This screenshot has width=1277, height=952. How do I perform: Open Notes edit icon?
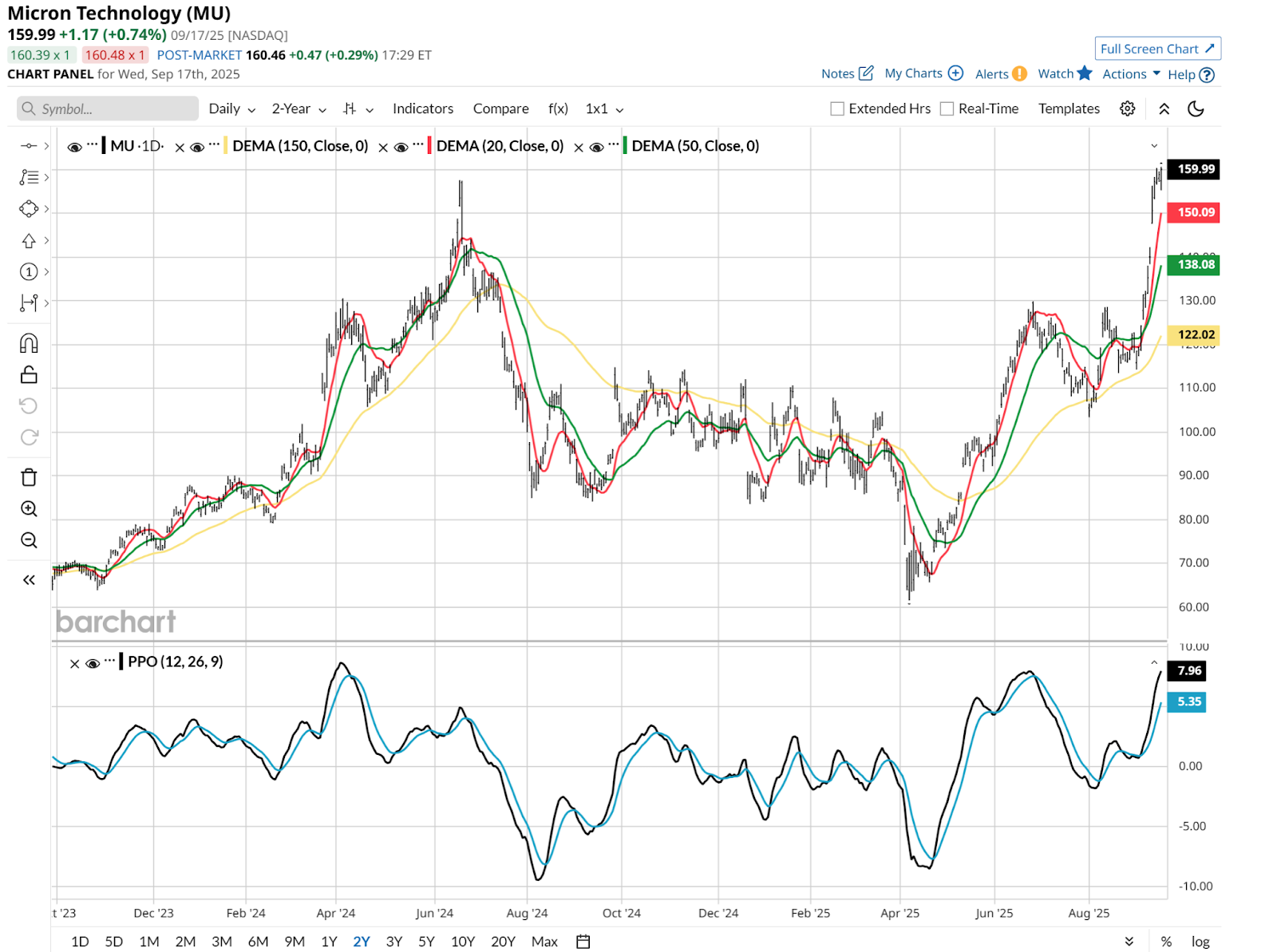point(866,73)
